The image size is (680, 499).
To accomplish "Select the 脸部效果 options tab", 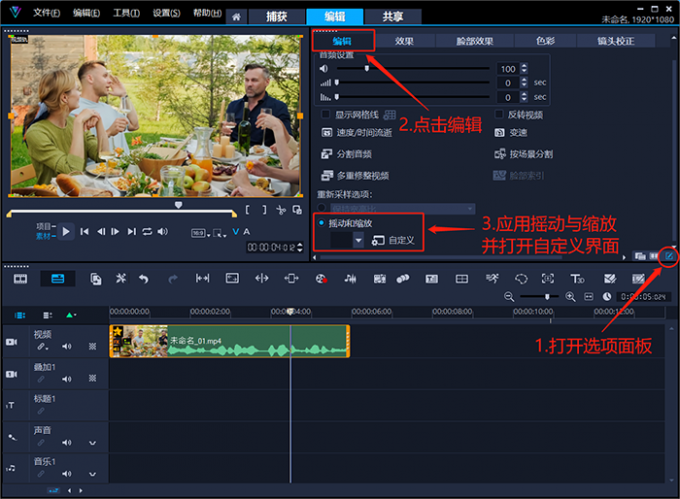I will (x=475, y=41).
